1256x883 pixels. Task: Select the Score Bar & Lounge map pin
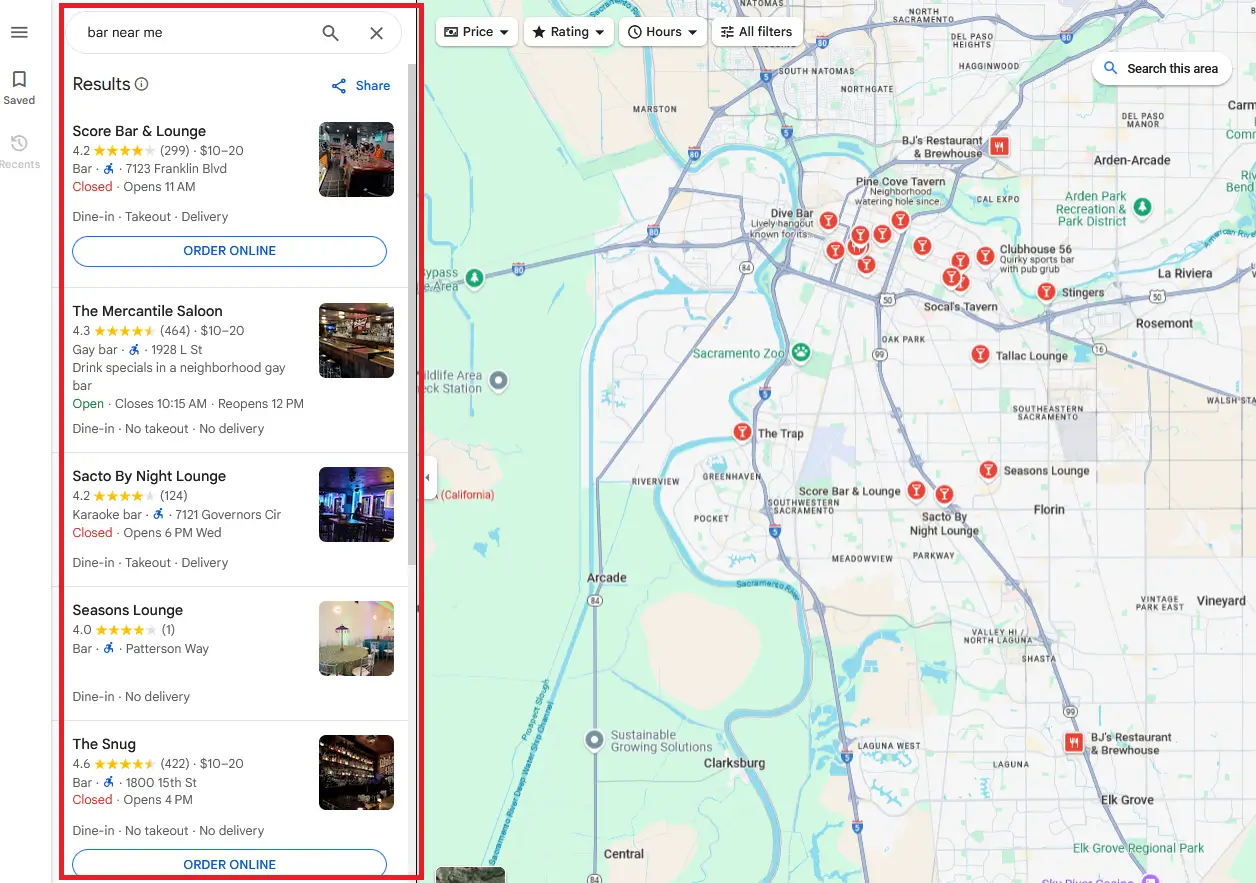916,490
